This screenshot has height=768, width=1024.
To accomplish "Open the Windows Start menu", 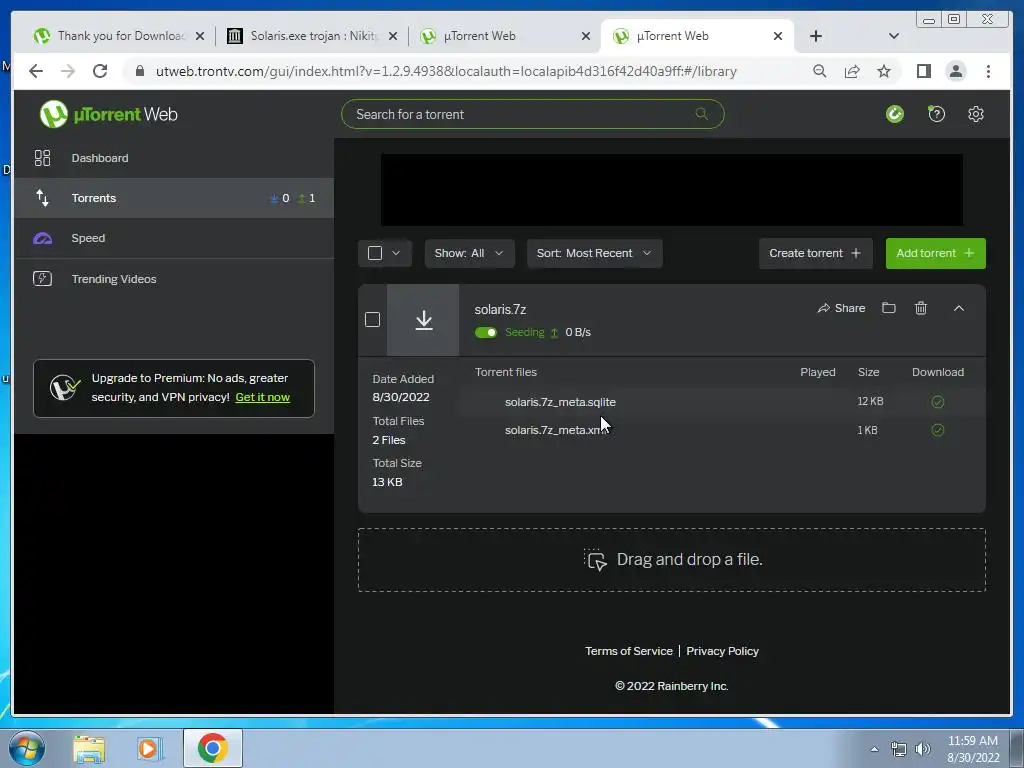I will (x=27, y=748).
